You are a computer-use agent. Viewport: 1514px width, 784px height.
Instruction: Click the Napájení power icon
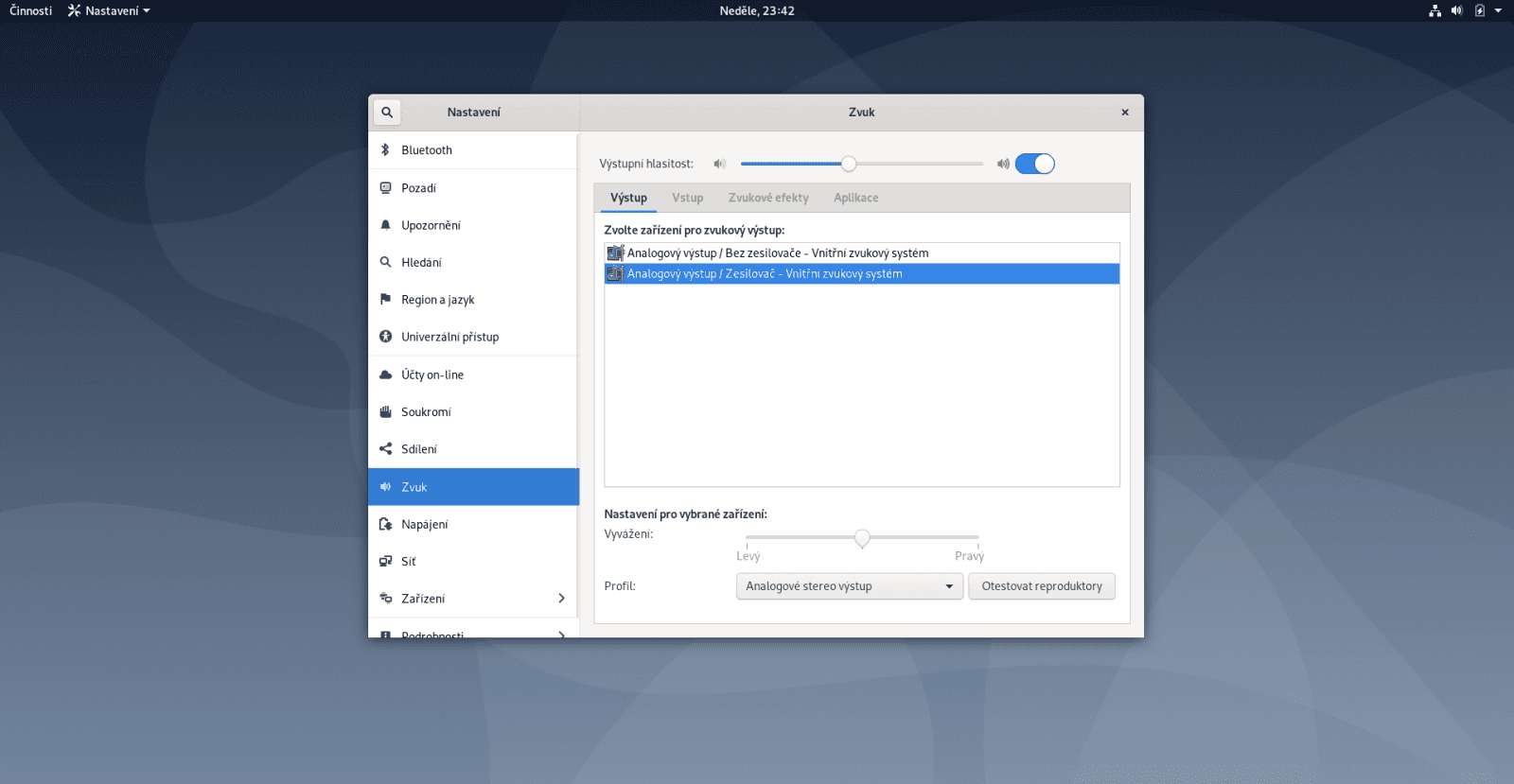pos(385,524)
